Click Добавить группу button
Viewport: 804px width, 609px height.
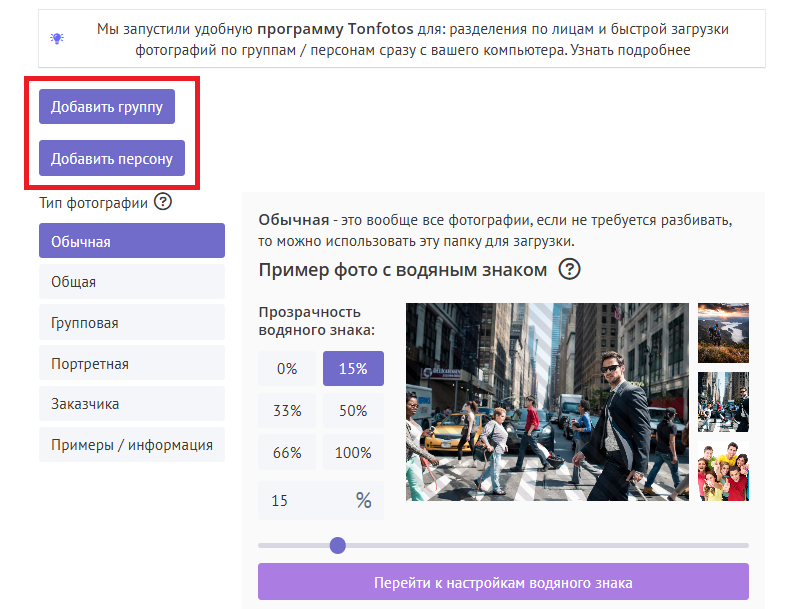coord(107,107)
